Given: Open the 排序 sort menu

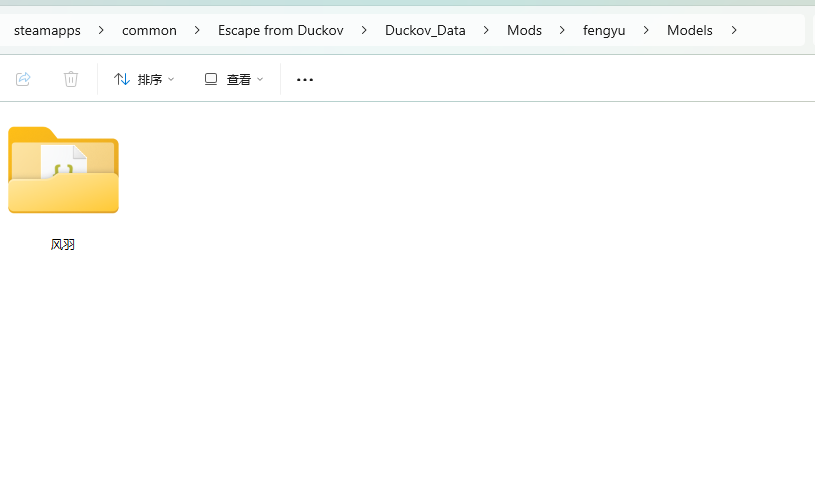Looking at the screenshot, I should (x=144, y=79).
